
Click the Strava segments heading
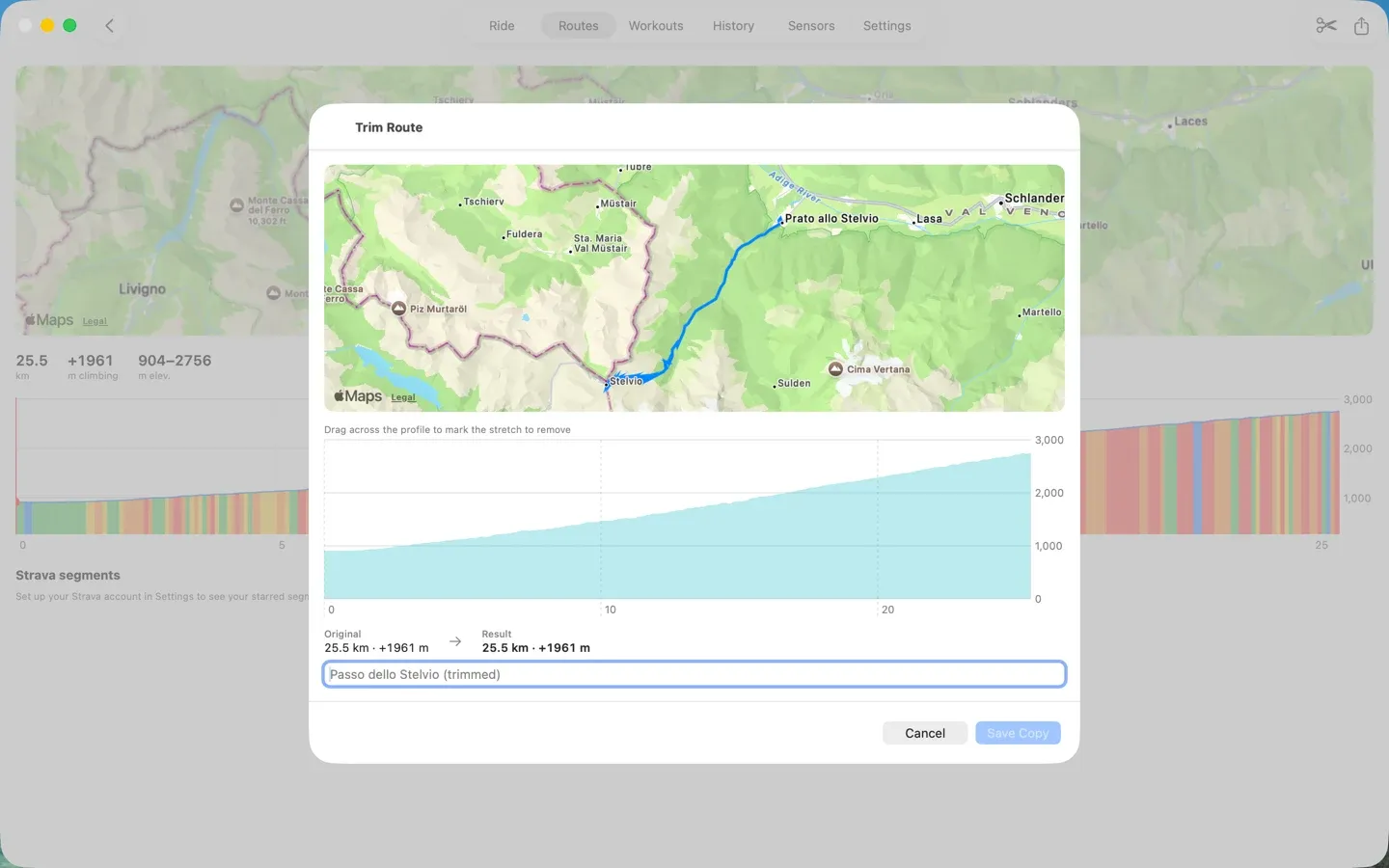[68, 575]
